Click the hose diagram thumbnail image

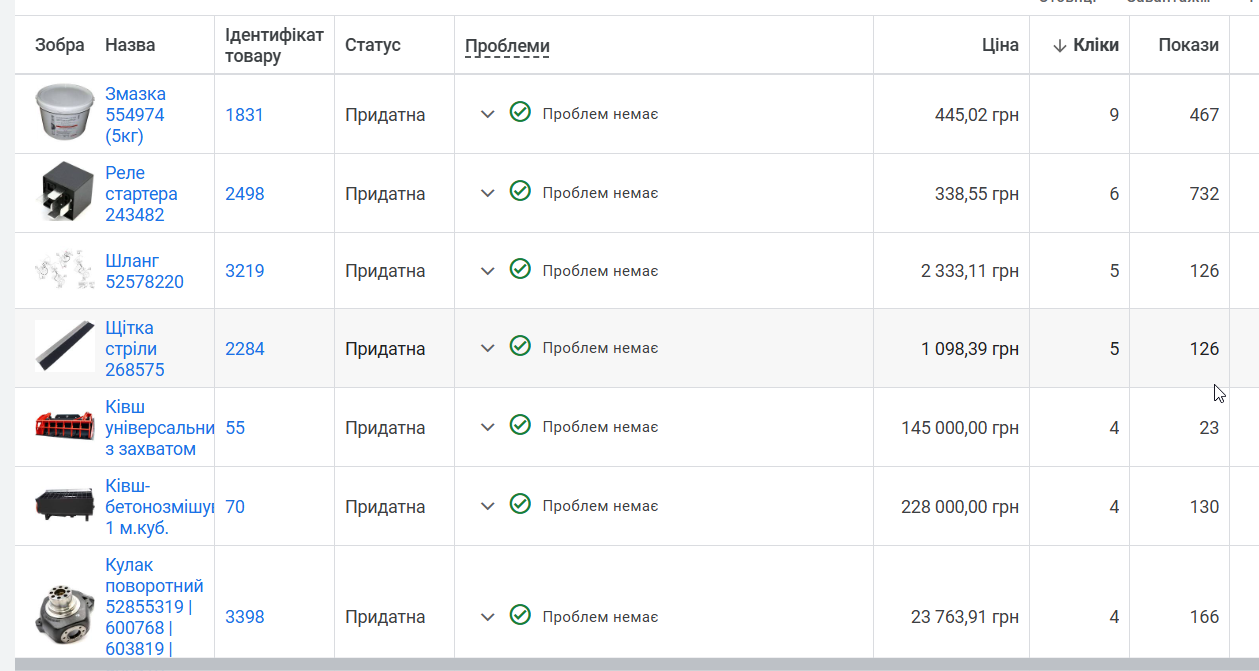(63, 270)
